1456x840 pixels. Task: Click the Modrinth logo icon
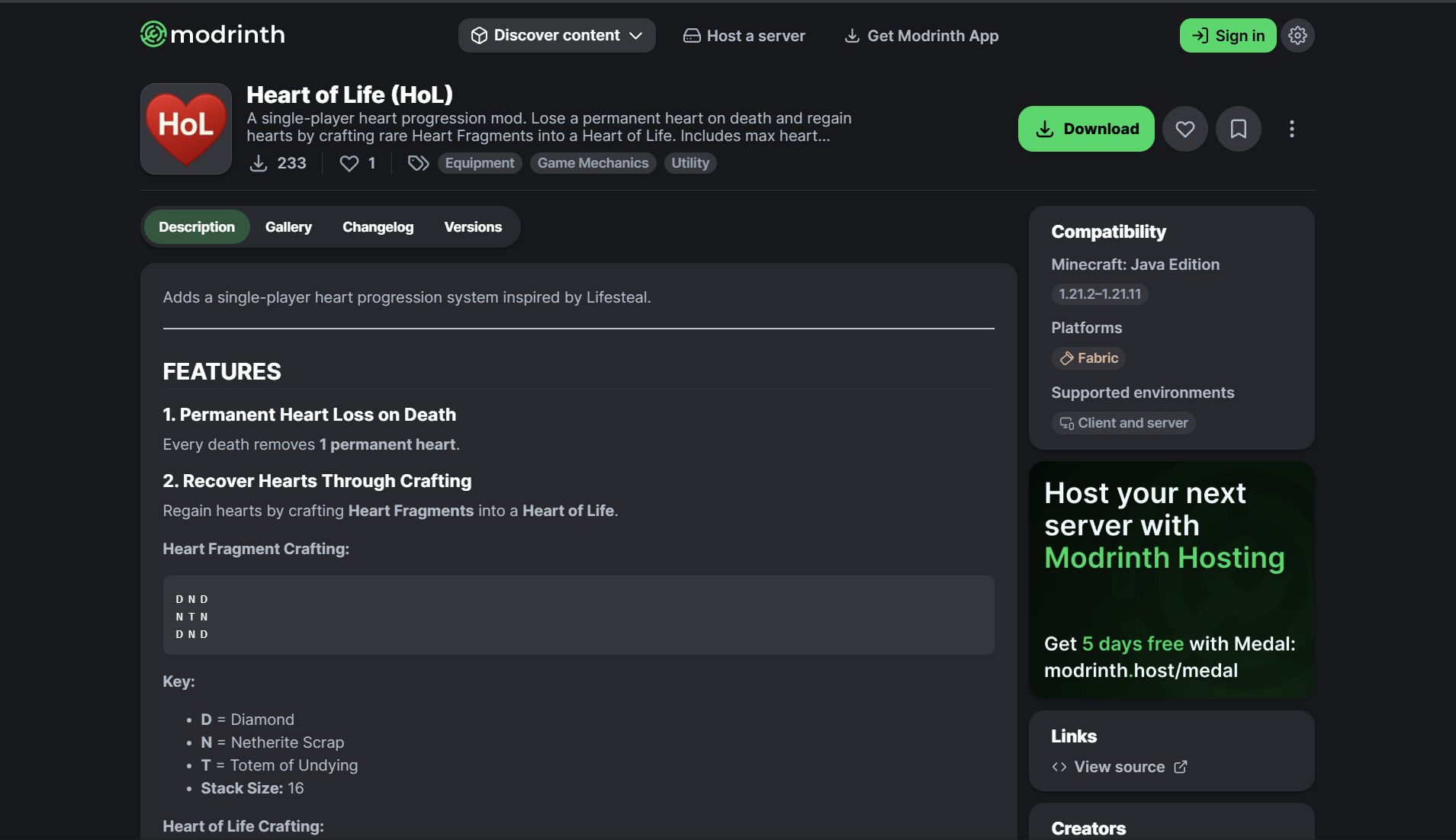point(153,34)
